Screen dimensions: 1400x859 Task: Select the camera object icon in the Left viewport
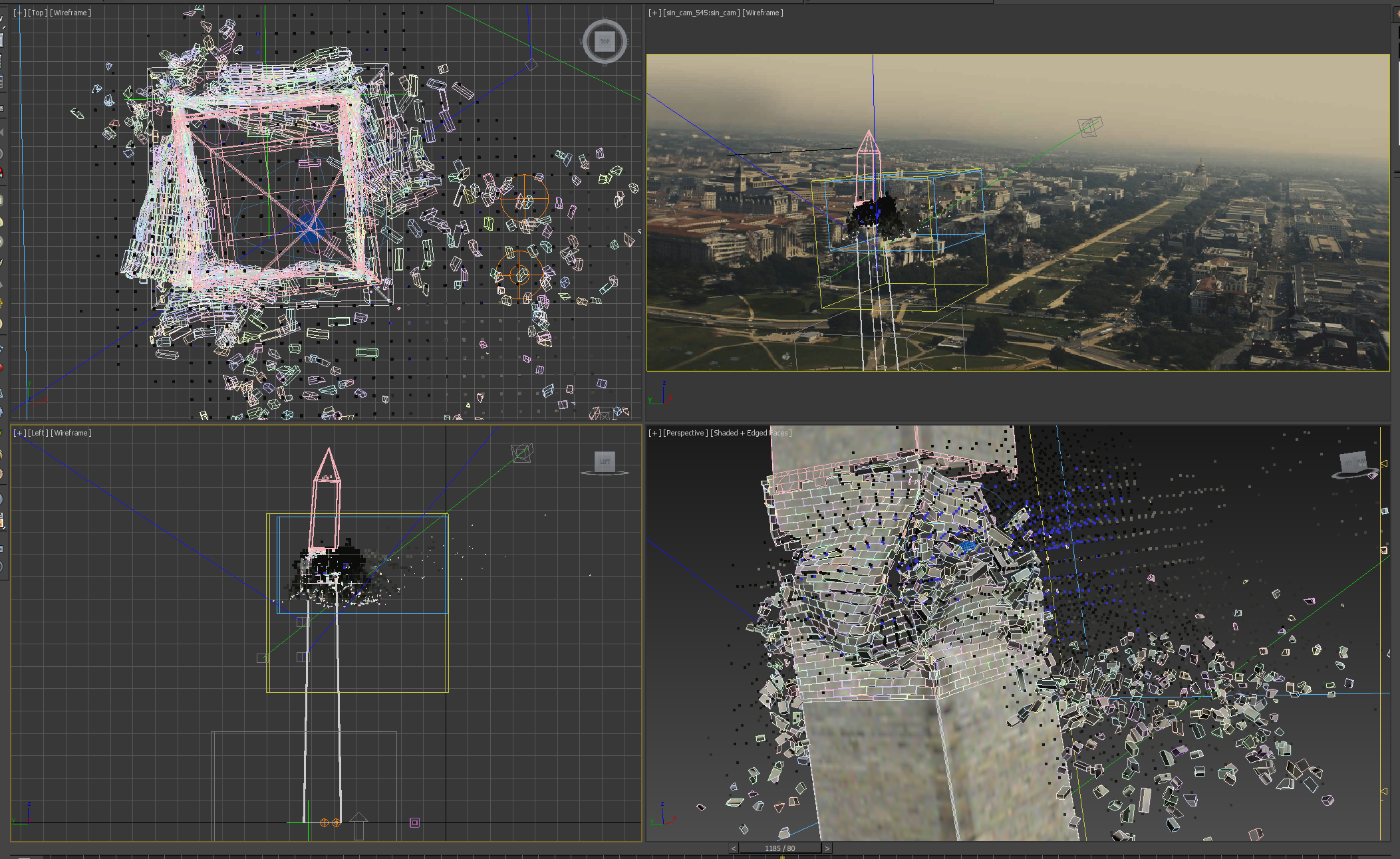tap(522, 453)
